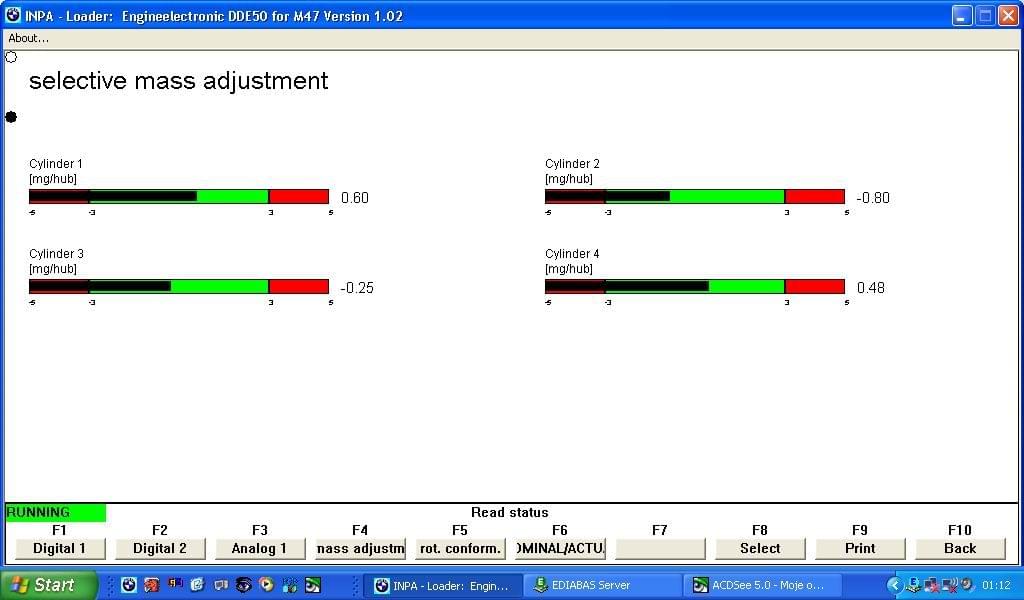
Task: Click the F8 Select button
Action: pos(760,548)
